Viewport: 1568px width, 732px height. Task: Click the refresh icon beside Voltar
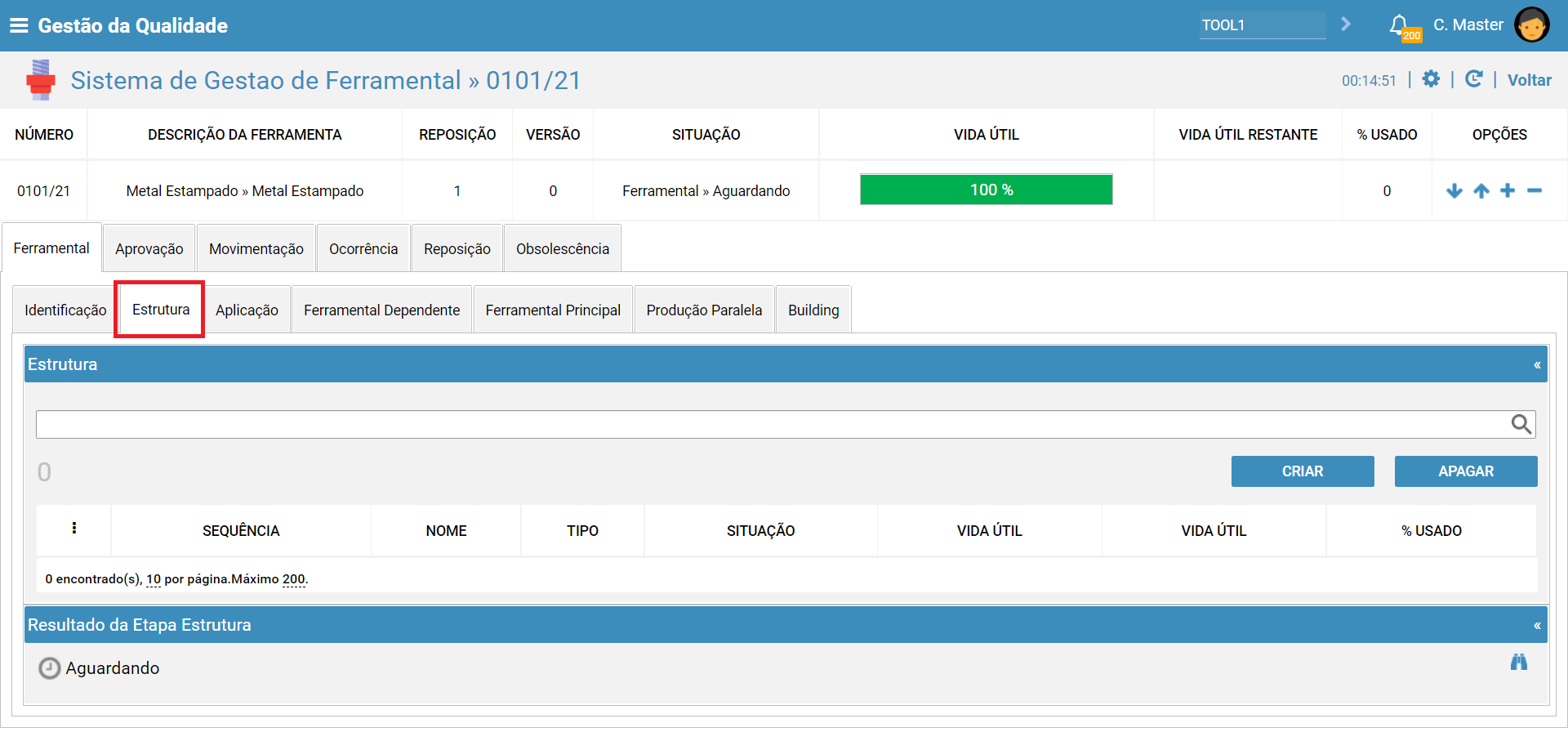(1474, 79)
